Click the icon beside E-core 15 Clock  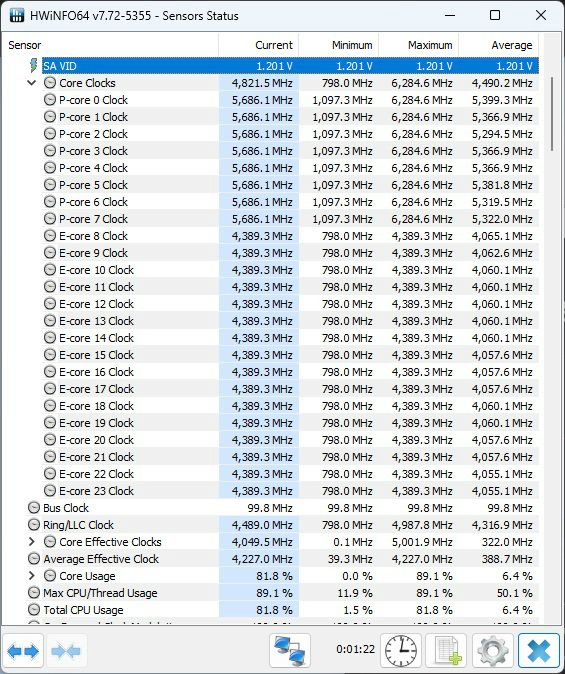[x=50, y=355]
